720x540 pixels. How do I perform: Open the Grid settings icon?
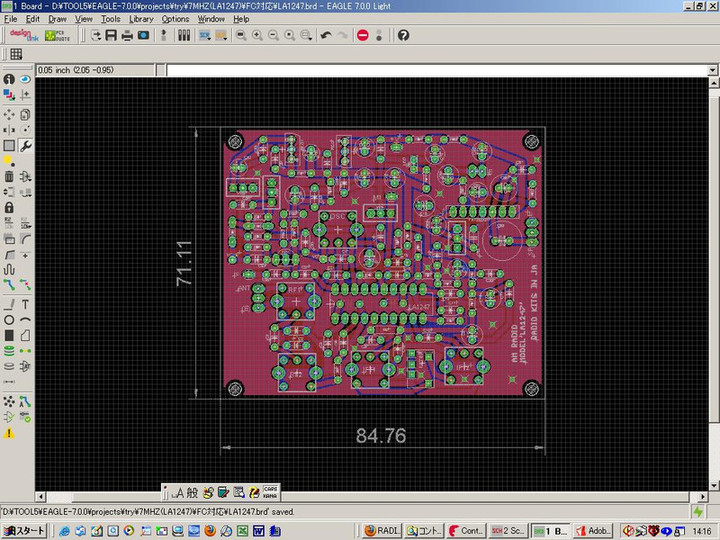pos(16,53)
